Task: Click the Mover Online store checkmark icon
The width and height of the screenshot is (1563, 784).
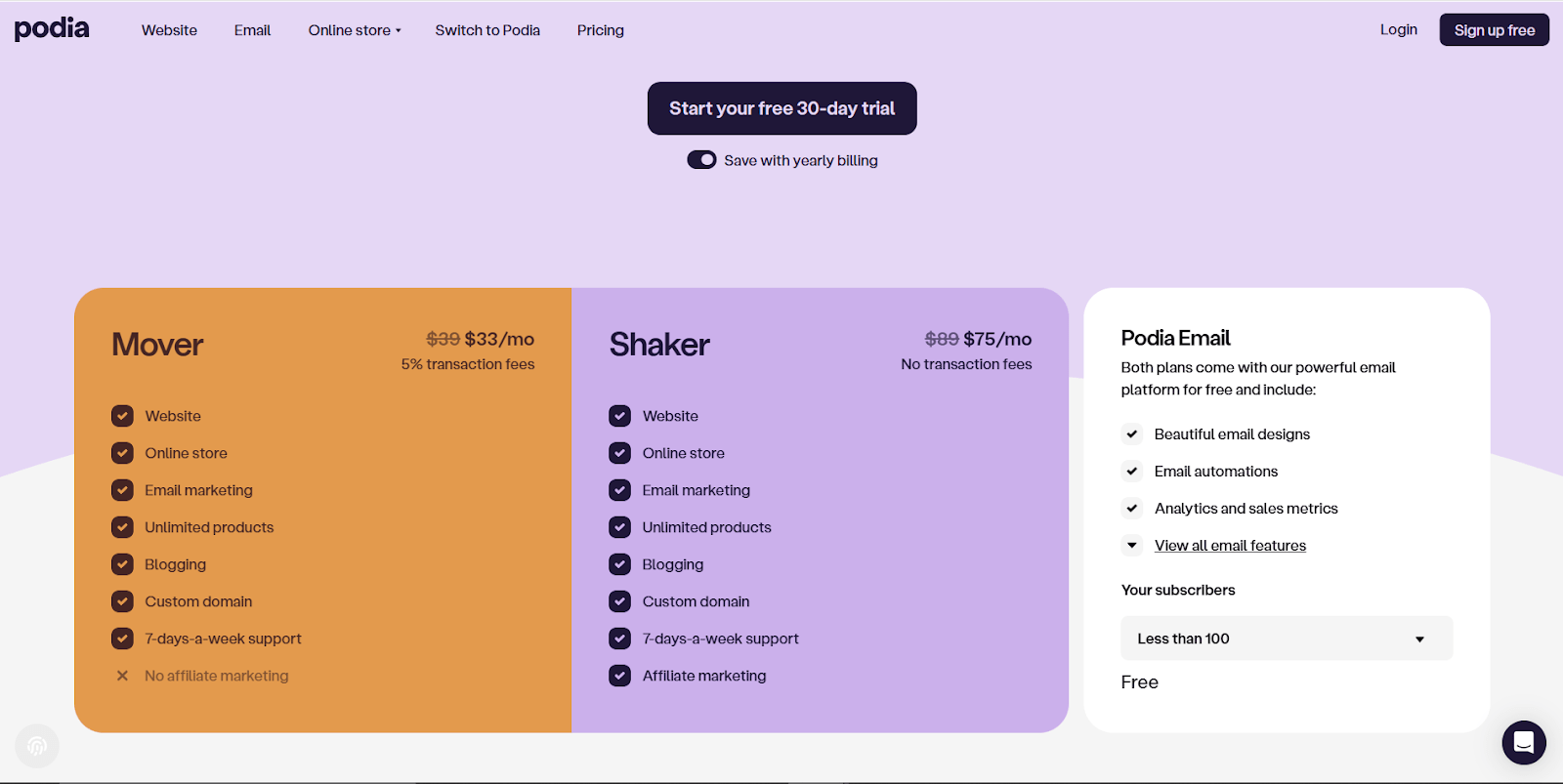Action: [x=122, y=453]
